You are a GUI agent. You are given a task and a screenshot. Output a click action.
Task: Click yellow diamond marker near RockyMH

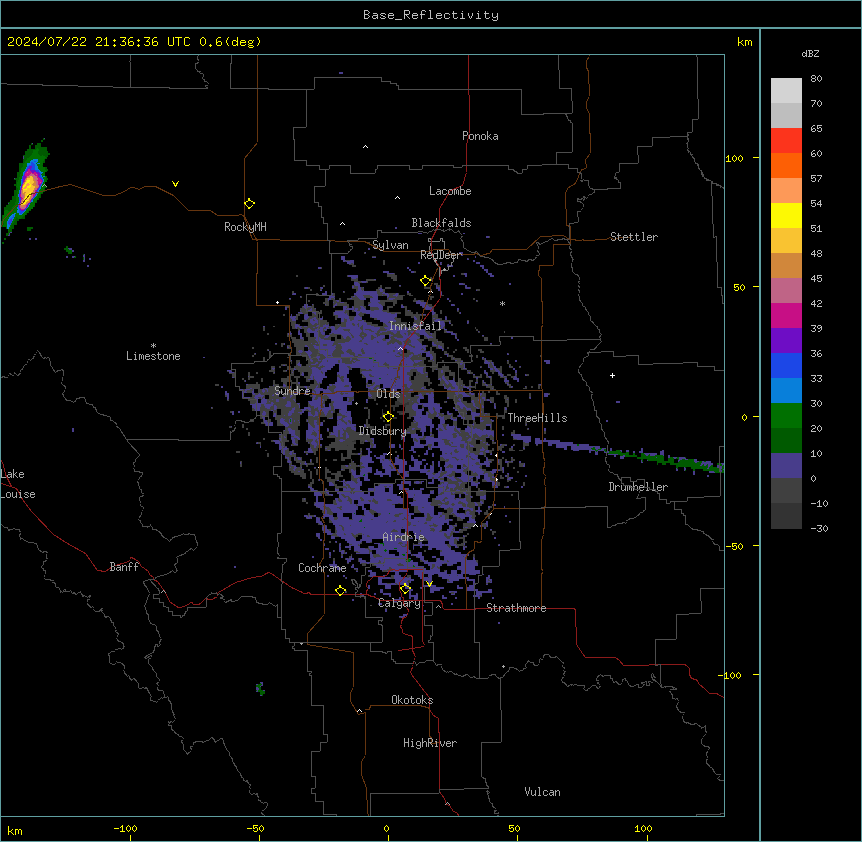(250, 204)
